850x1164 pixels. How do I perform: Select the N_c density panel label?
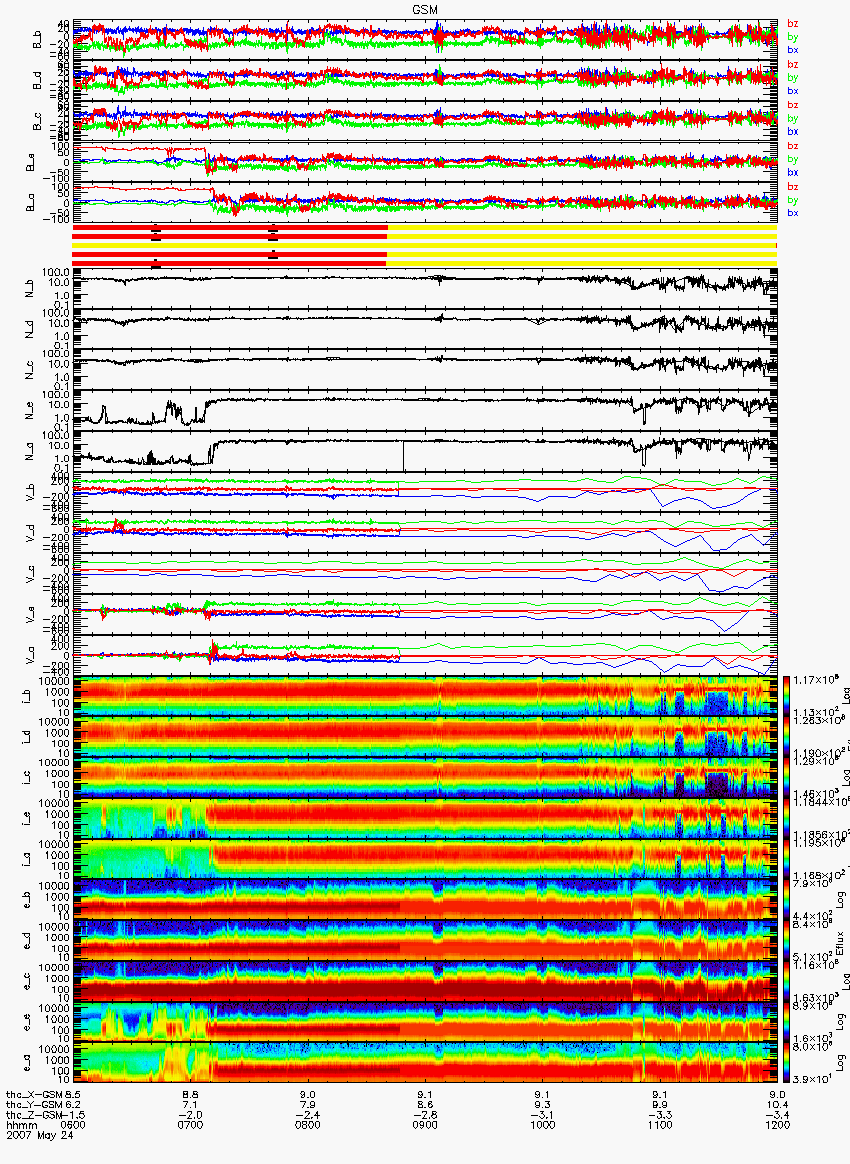pyautogui.click(x=31, y=370)
